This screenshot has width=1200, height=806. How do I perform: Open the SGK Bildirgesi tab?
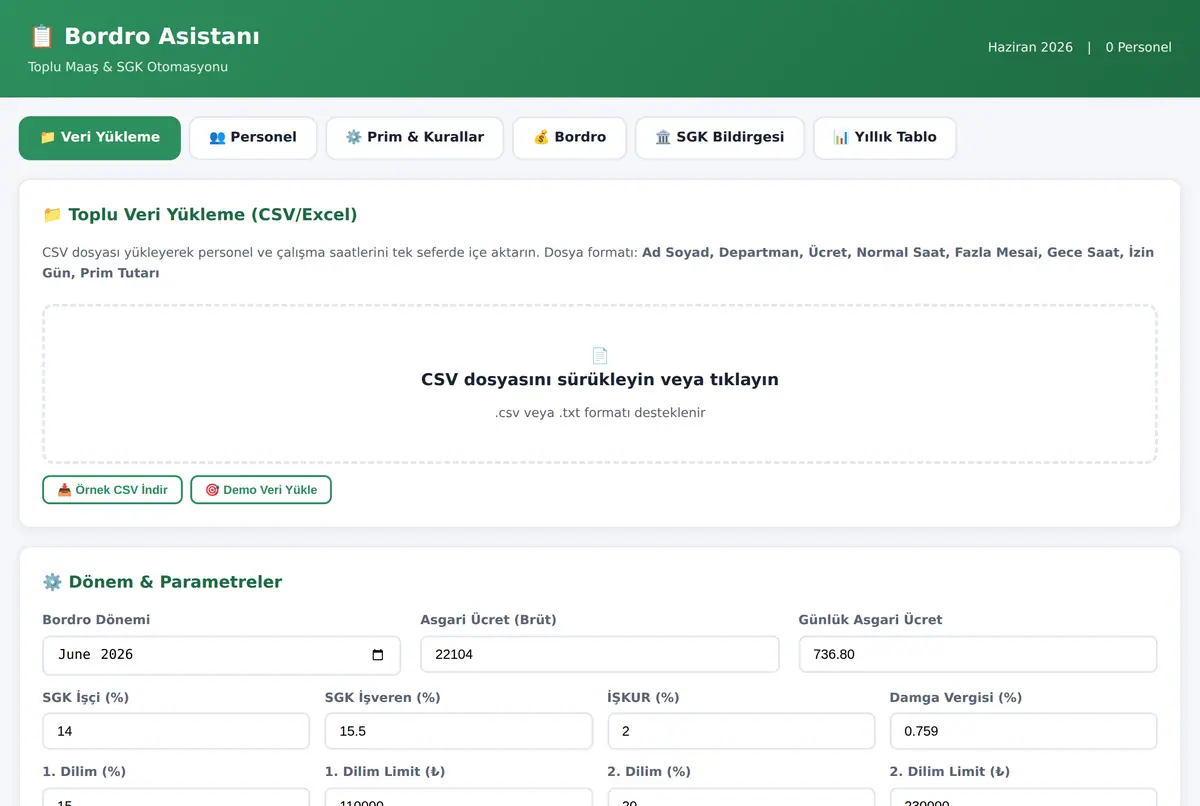(x=720, y=138)
